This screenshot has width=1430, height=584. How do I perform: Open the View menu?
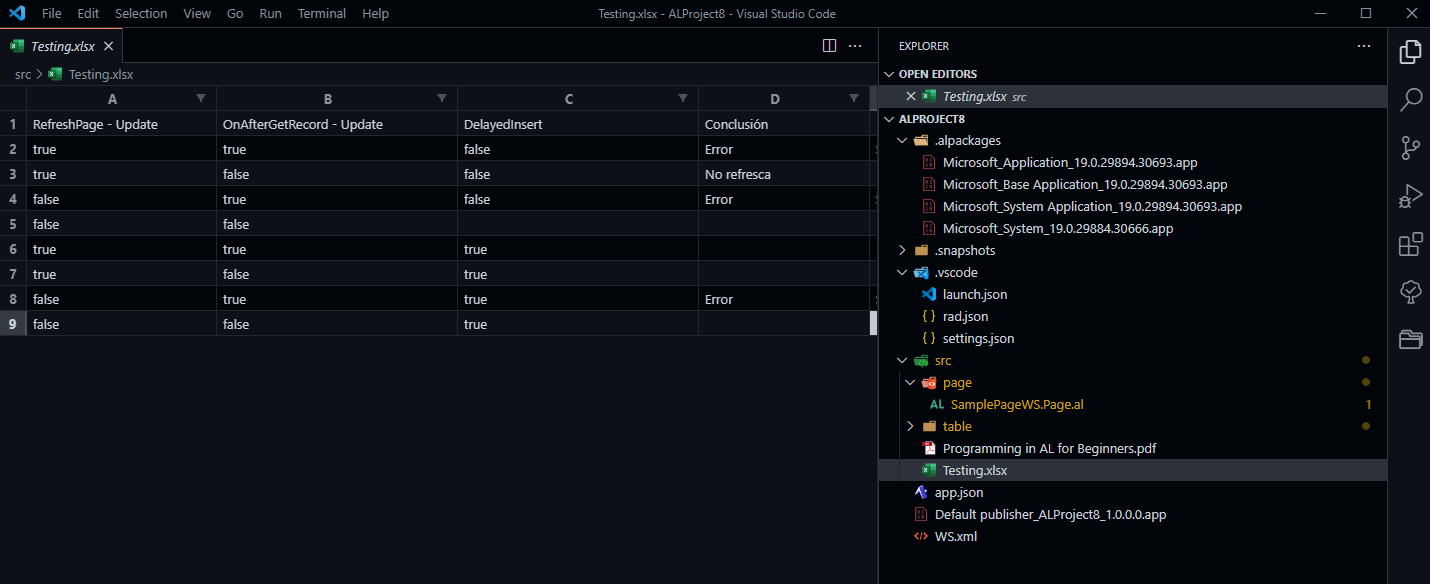point(196,13)
